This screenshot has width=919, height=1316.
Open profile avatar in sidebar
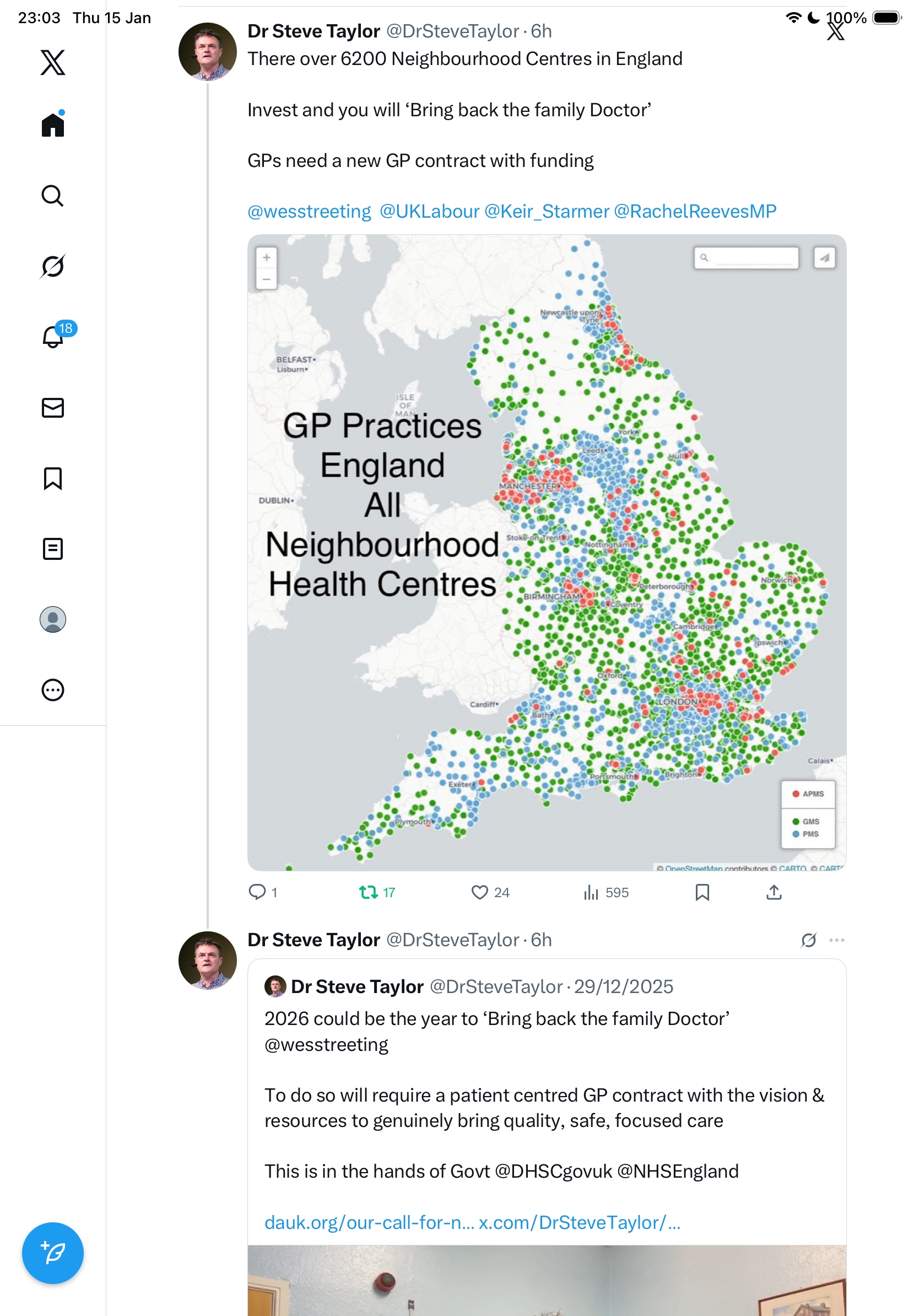53,619
